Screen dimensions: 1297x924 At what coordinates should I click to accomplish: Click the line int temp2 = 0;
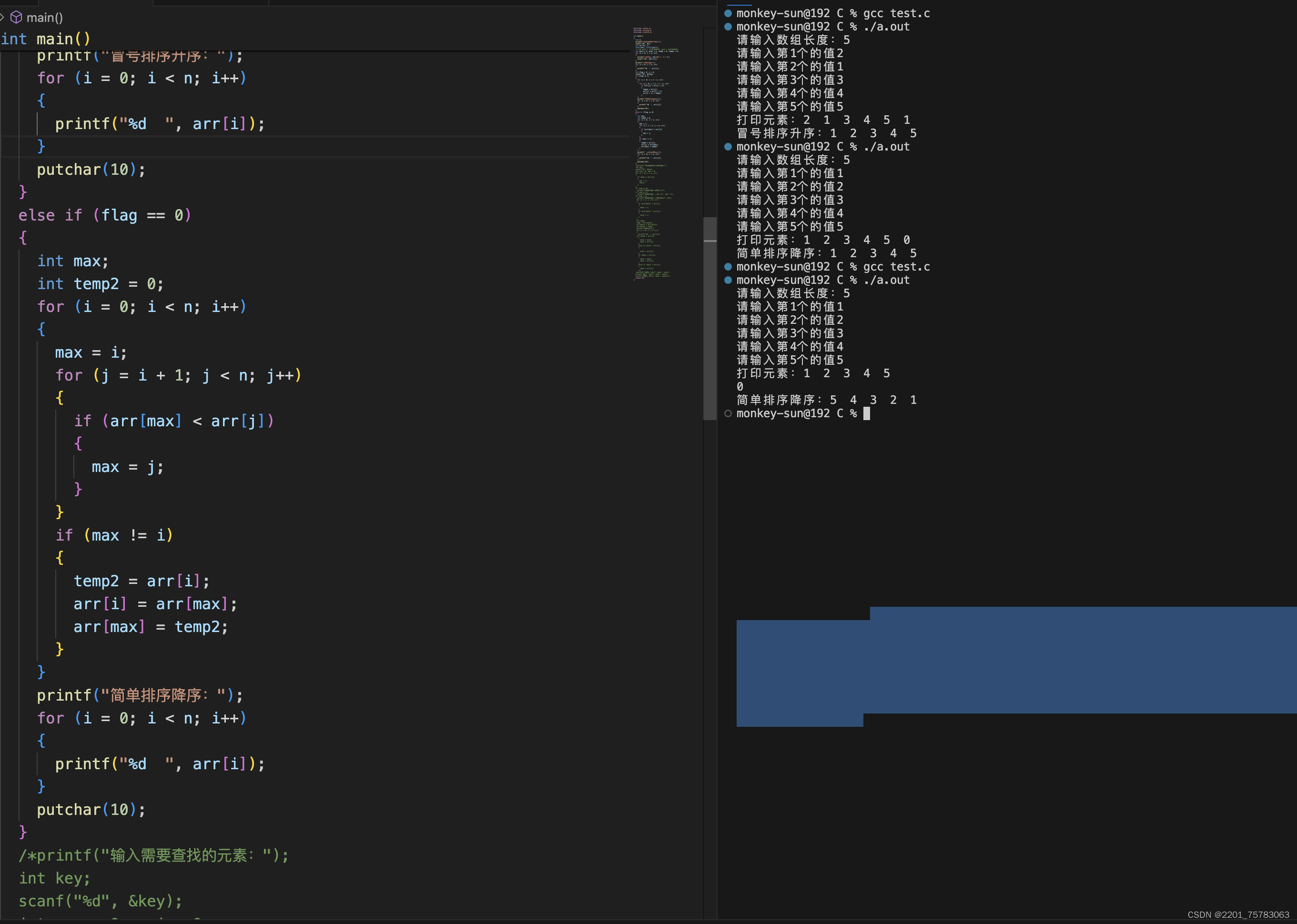100,284
